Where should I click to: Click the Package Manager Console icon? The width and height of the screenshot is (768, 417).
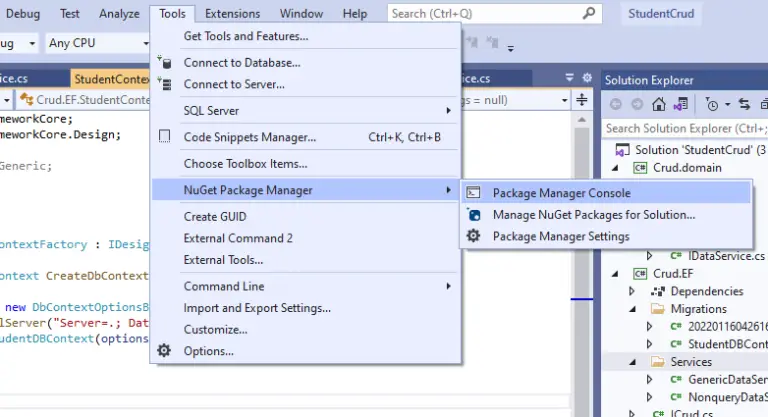click(474, 192)
